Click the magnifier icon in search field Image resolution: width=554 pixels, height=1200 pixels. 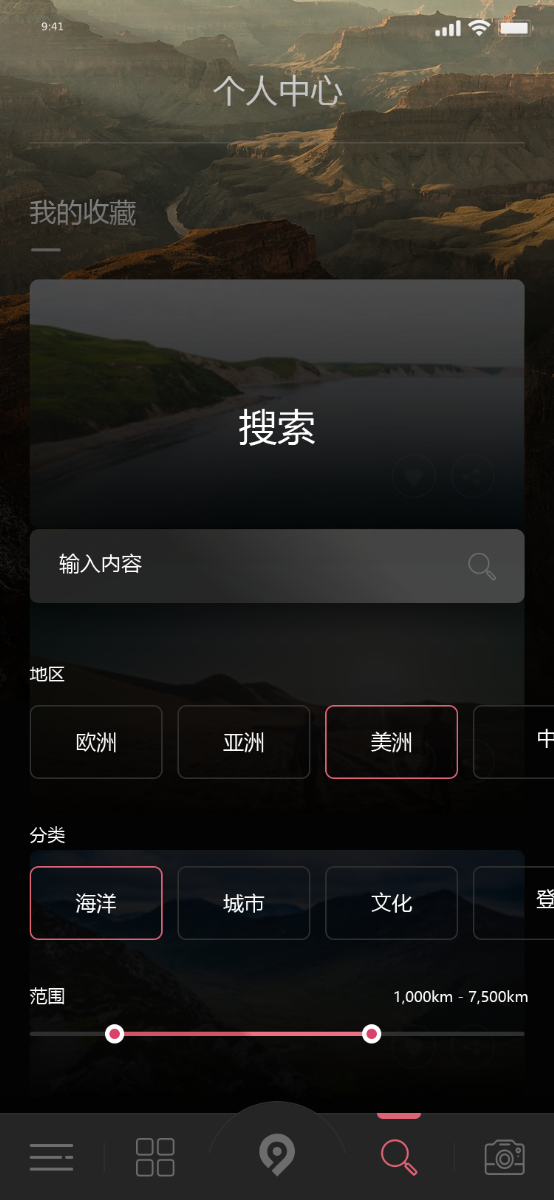point(482,566)
